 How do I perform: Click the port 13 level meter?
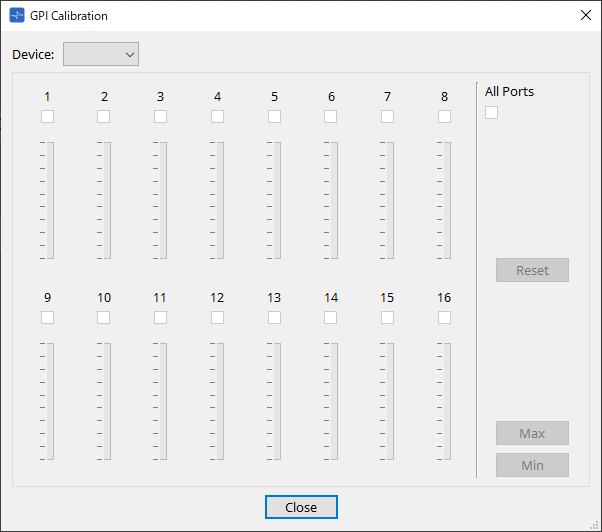pos(274,401)
